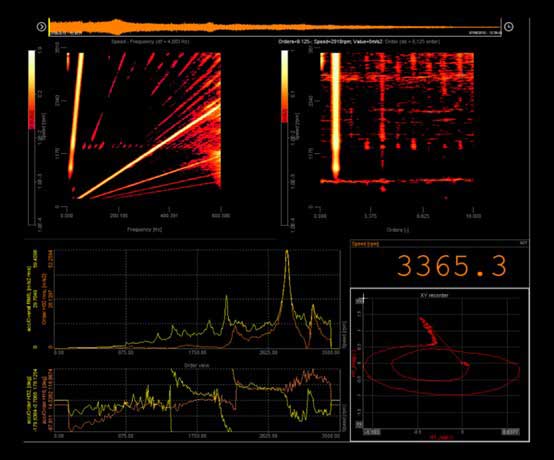Click the Frequency [Hz] axis label
This screenshot has height=460, width=554.
click(x=145, y=229)
